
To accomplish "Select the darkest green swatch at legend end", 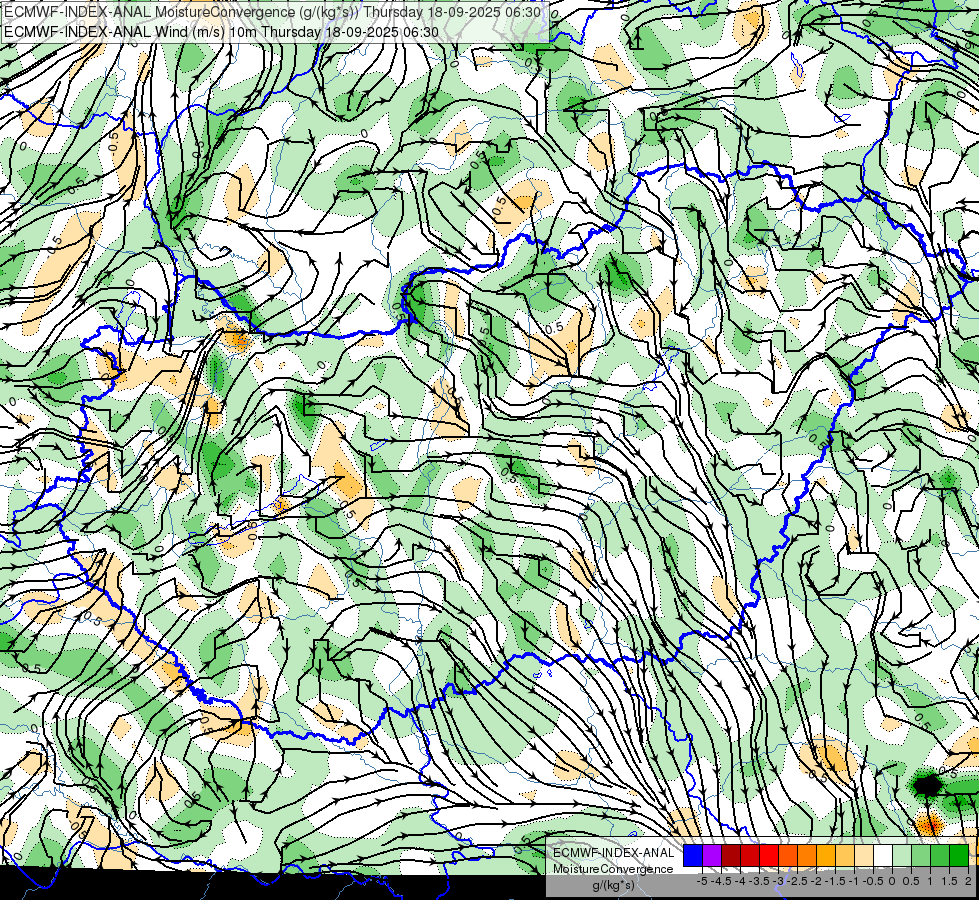I will pos(958,855).
